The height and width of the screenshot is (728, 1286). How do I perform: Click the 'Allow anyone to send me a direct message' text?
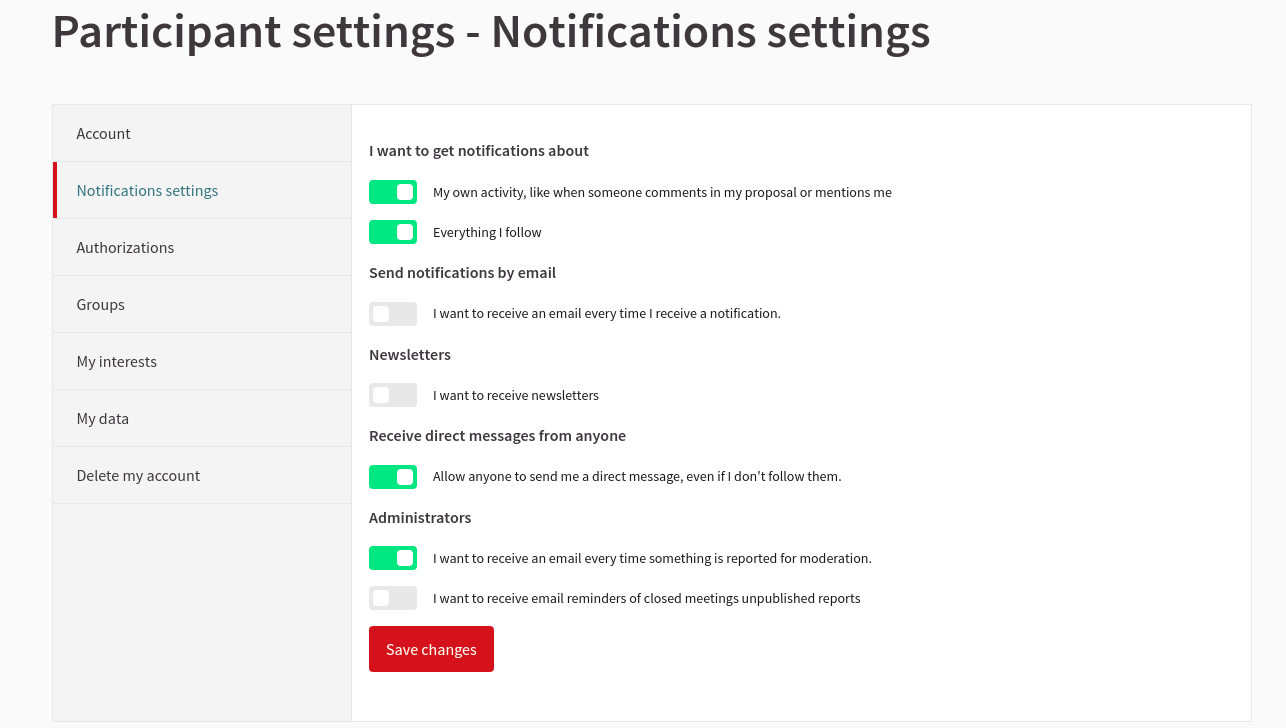pos(637,477)
